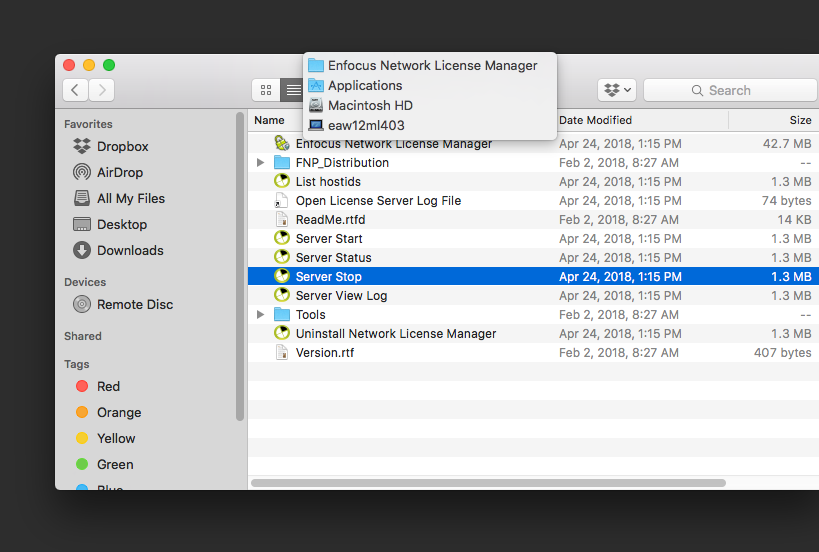Image resolution: width=819 pixels, height=552 pixels.
Task: Choose eaw12ml403 in the path menu
Action: 430,125
